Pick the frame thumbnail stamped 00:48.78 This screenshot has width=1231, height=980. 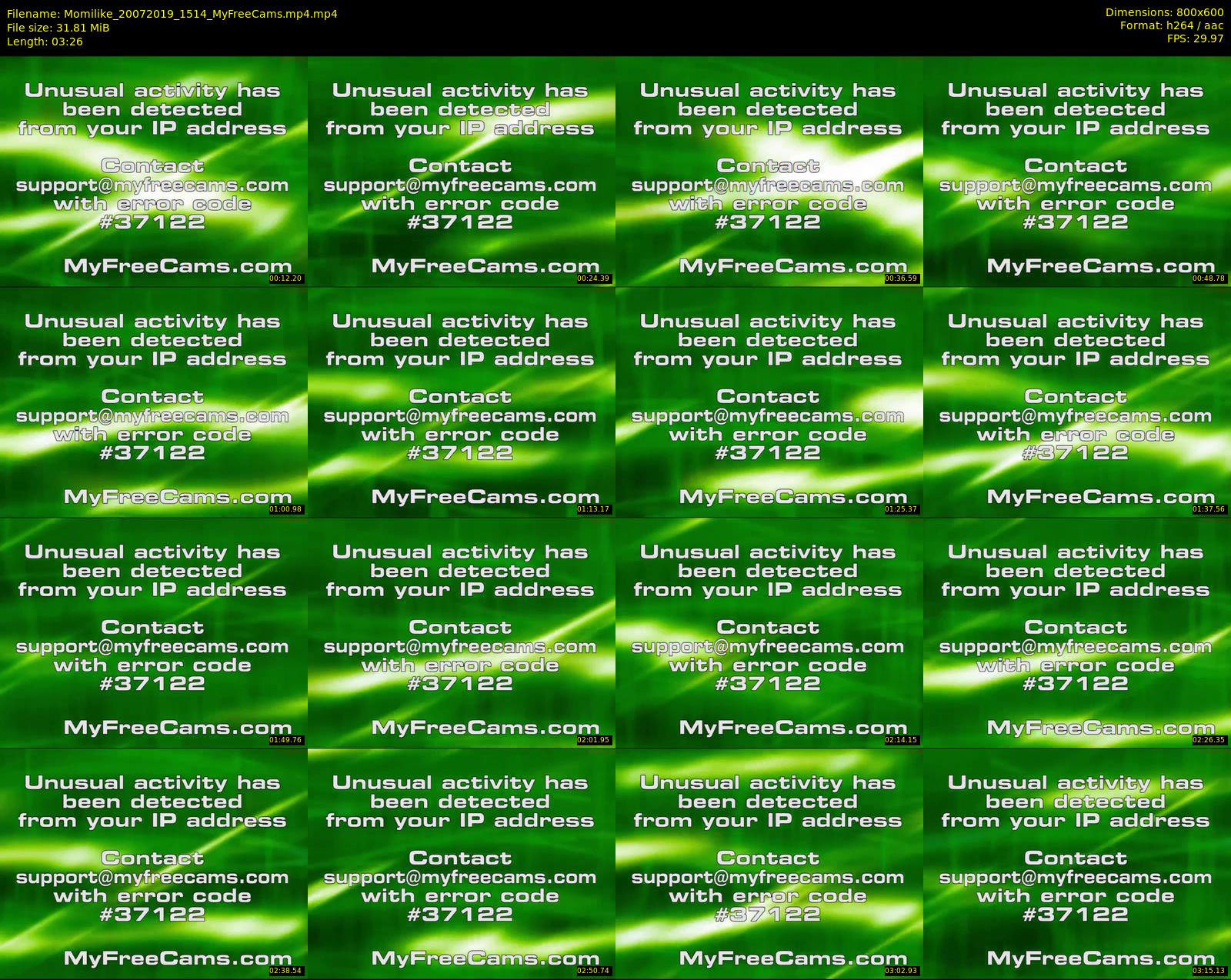click(1076, 171)
